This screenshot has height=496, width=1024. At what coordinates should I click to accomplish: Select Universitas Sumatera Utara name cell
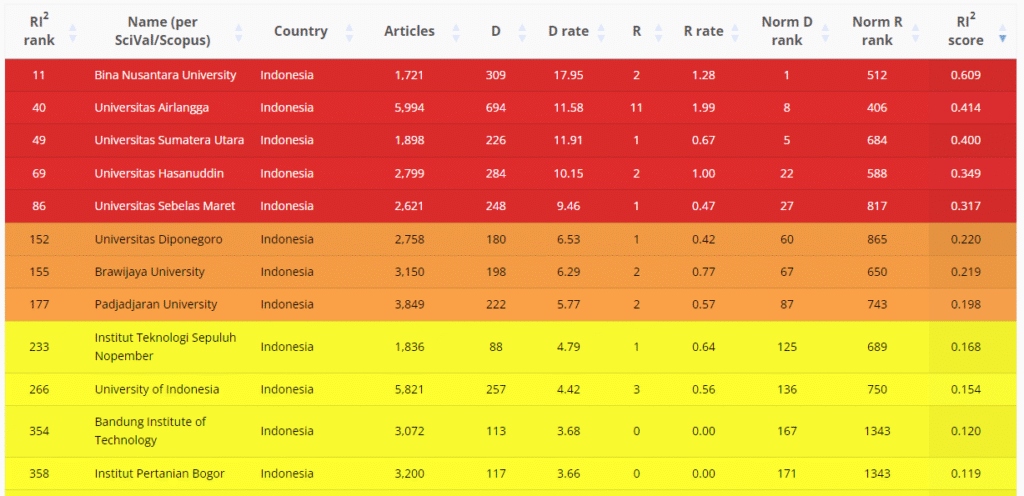coord(169,140)
